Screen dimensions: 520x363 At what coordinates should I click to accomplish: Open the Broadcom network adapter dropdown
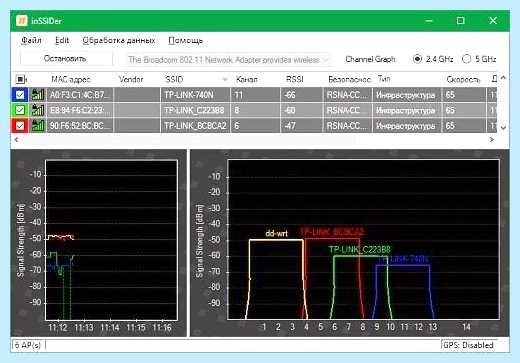point(228,60)
